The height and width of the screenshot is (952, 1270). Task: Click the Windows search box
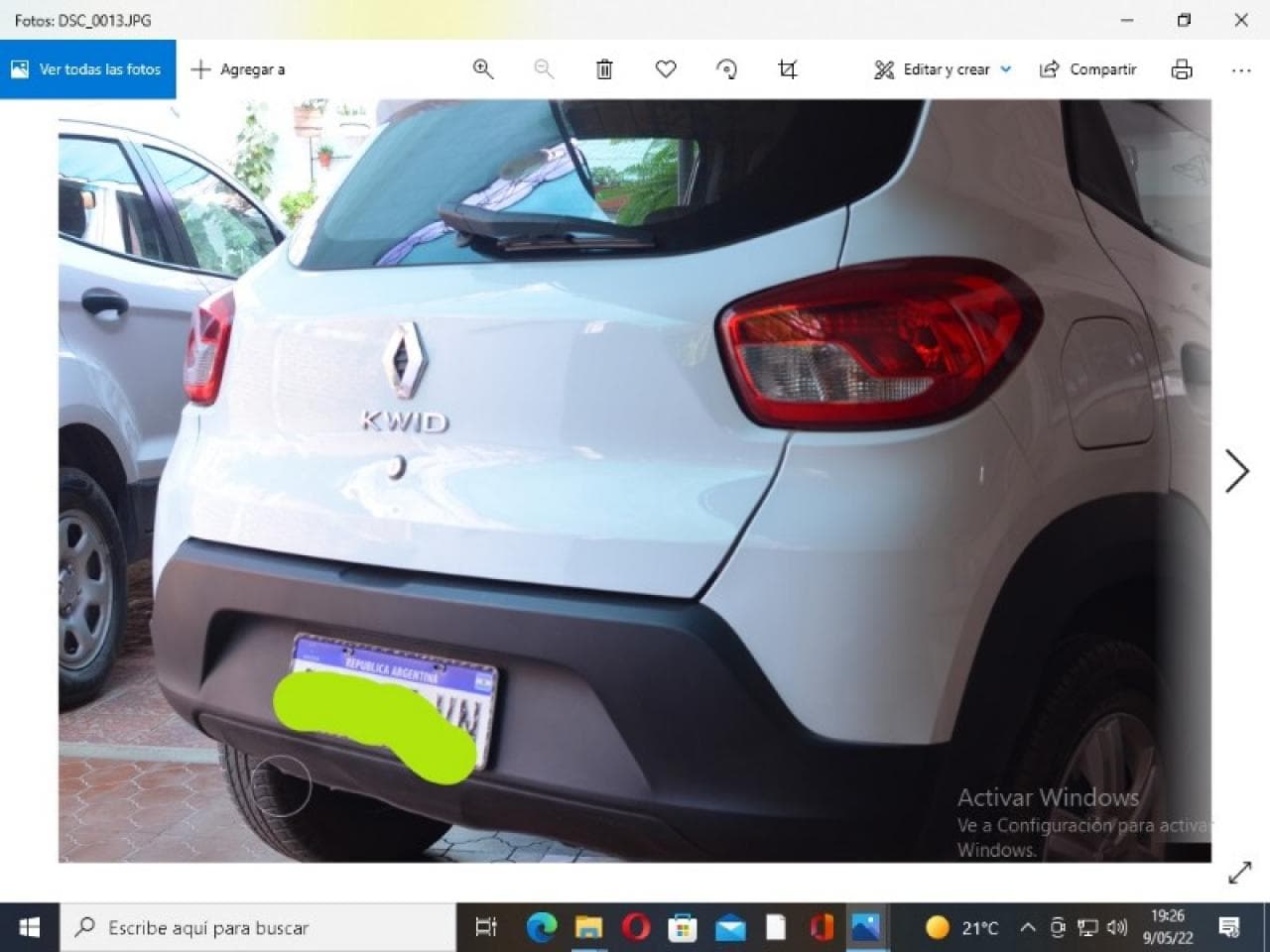pyautogui.click(x=258, y=928)
